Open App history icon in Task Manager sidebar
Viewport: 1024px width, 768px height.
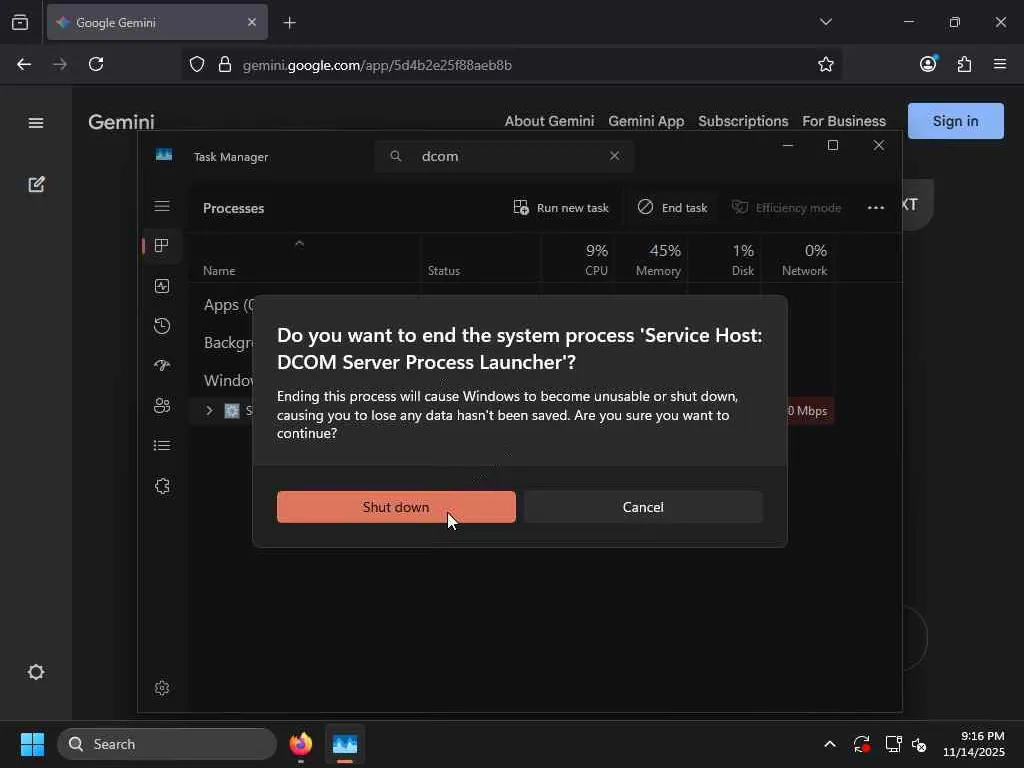pyautogui.click(x=162, y=326)
